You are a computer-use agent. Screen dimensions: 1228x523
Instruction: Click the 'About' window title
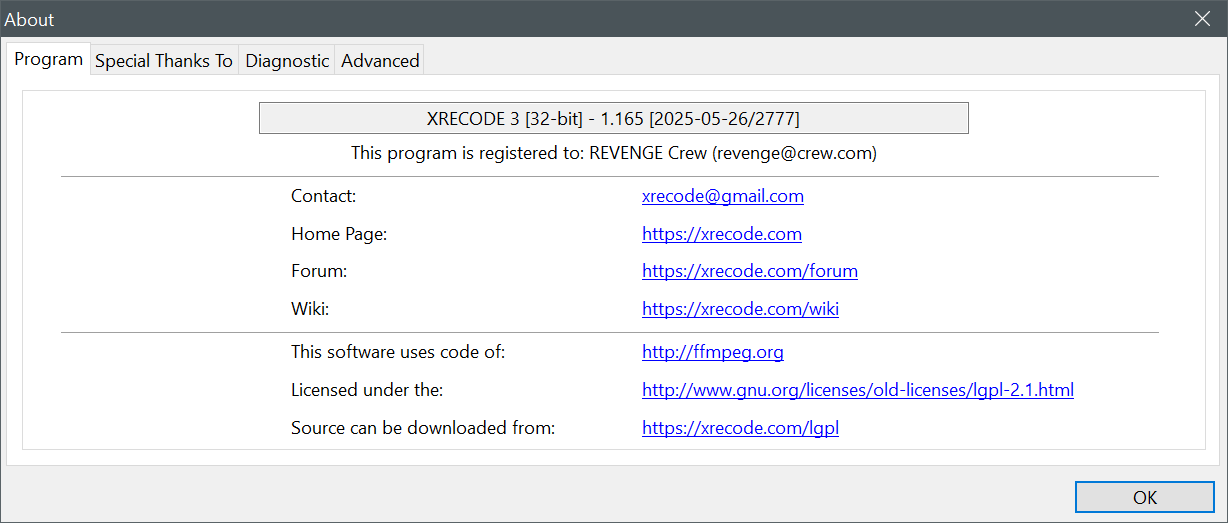click(x=30, y=19)
